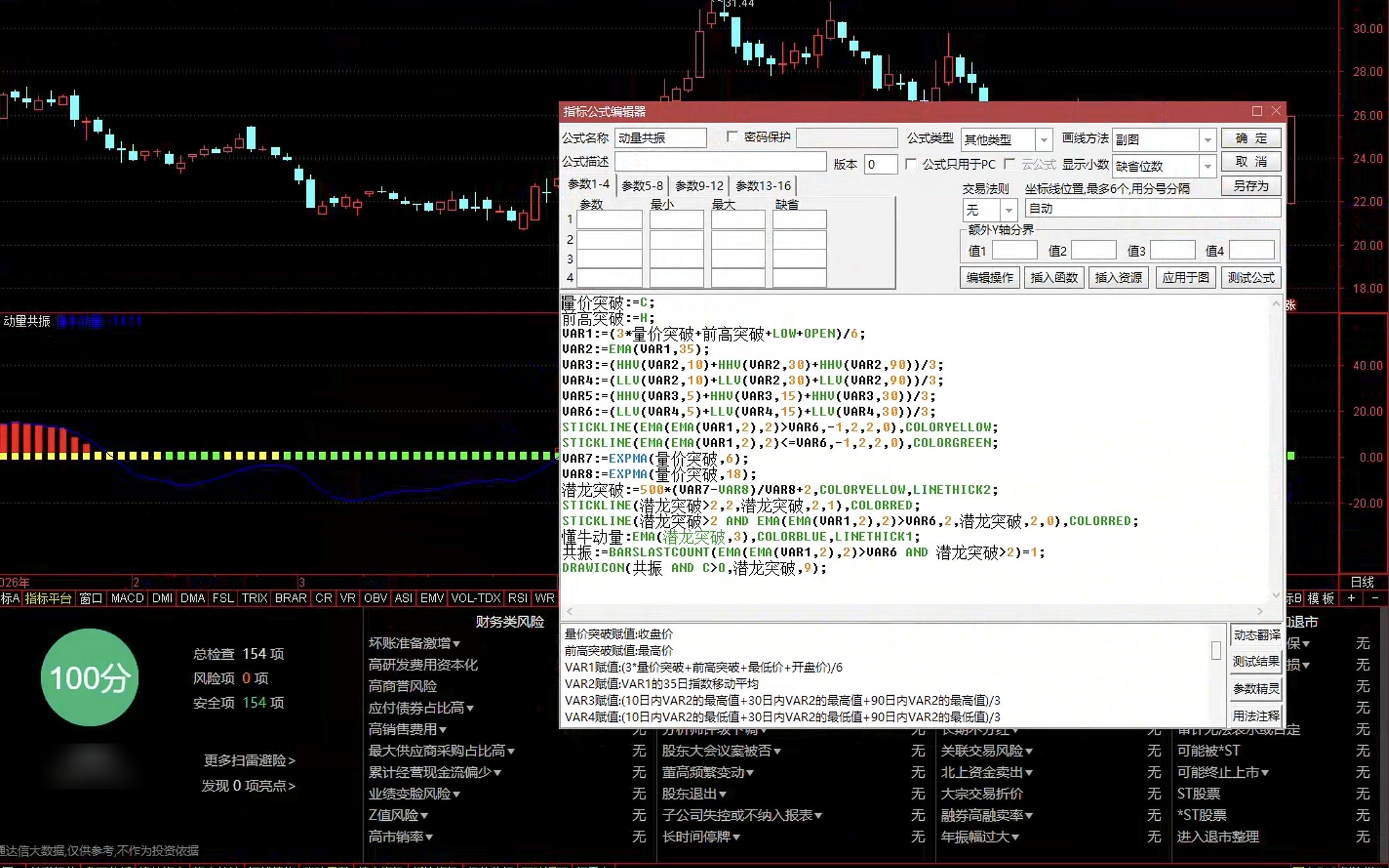Screen dimensions: 1389x868
Task: Click parameter row 1 name field
Action: click(x=609, y=219)
